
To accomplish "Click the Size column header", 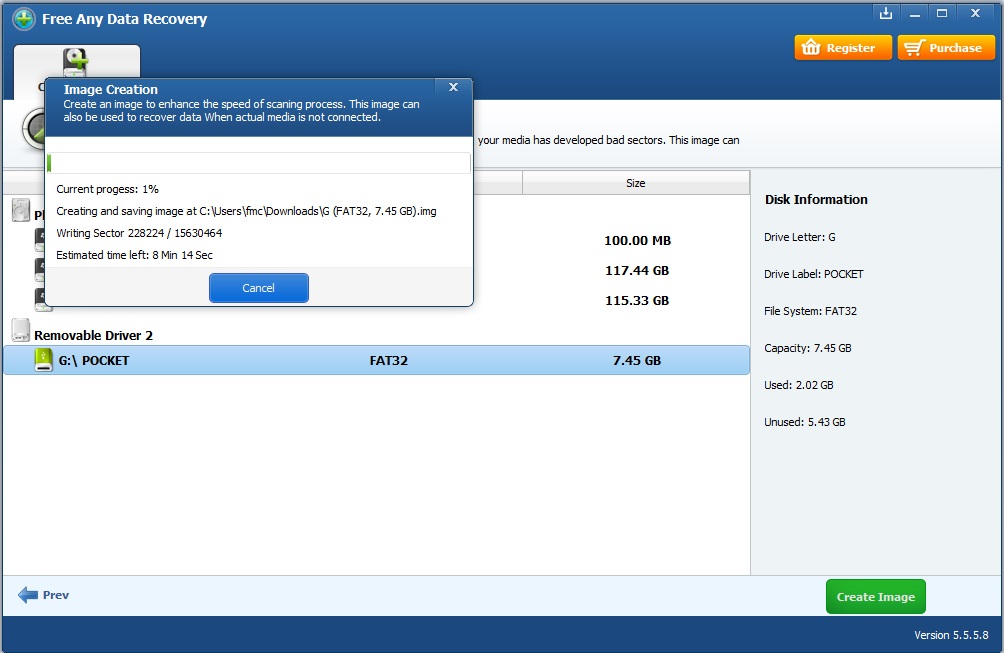I will point(635,183).
